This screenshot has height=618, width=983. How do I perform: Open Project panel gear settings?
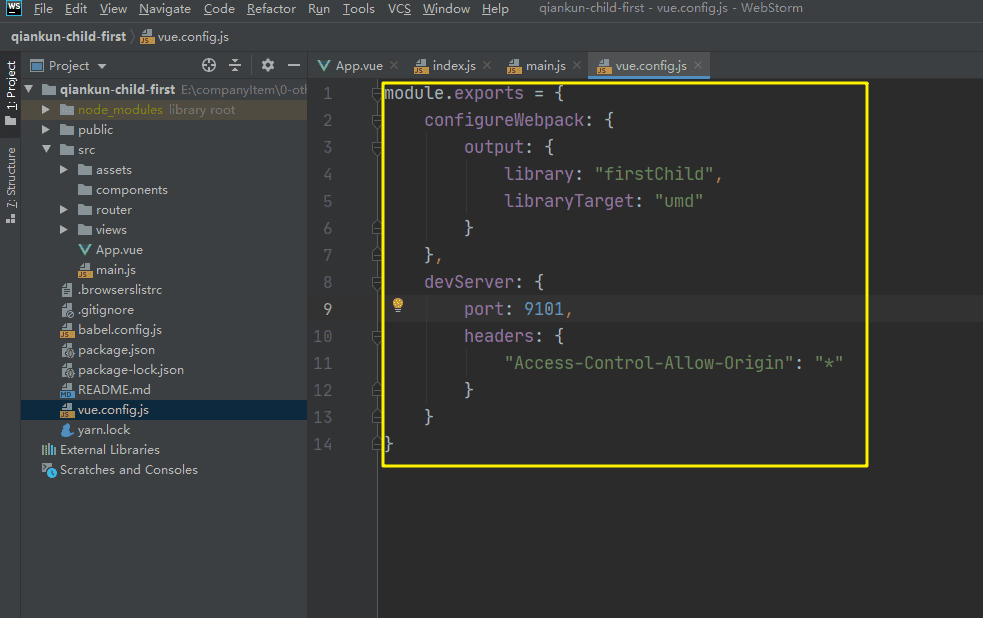pyautogui.click(x=268, y=66)
